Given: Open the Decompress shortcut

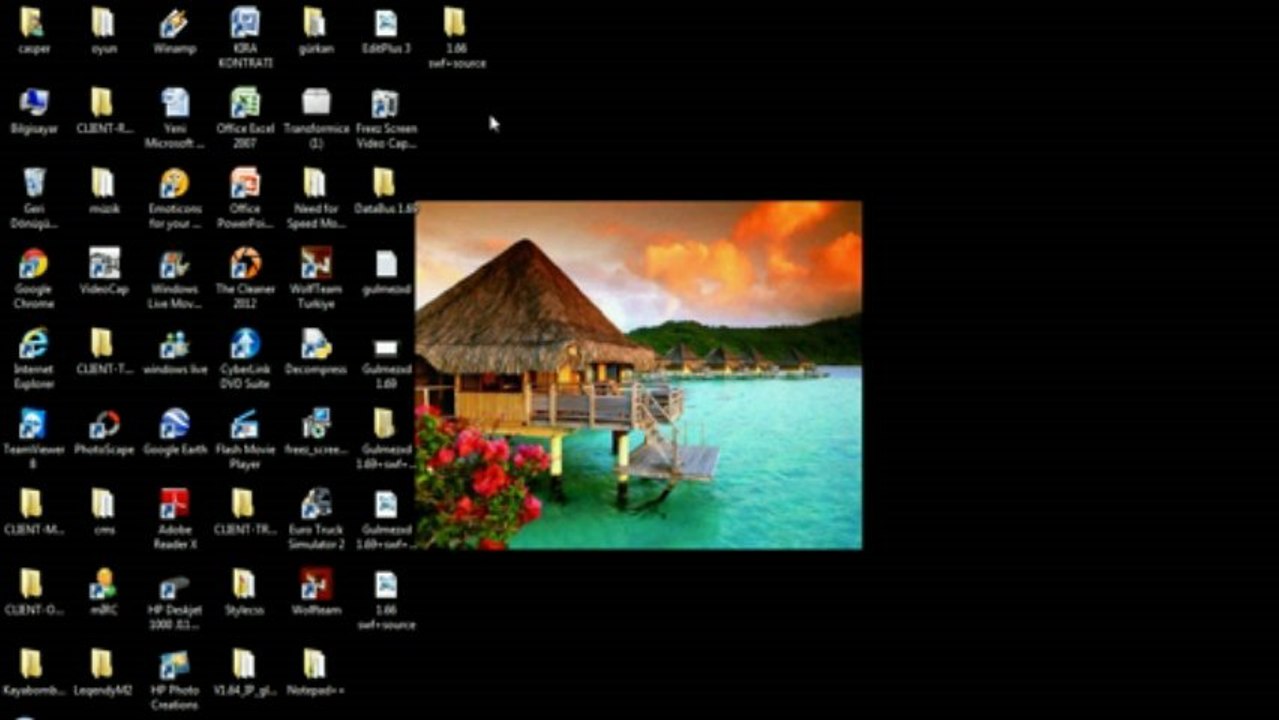Looking at the screenshot, I should (315, 343).
